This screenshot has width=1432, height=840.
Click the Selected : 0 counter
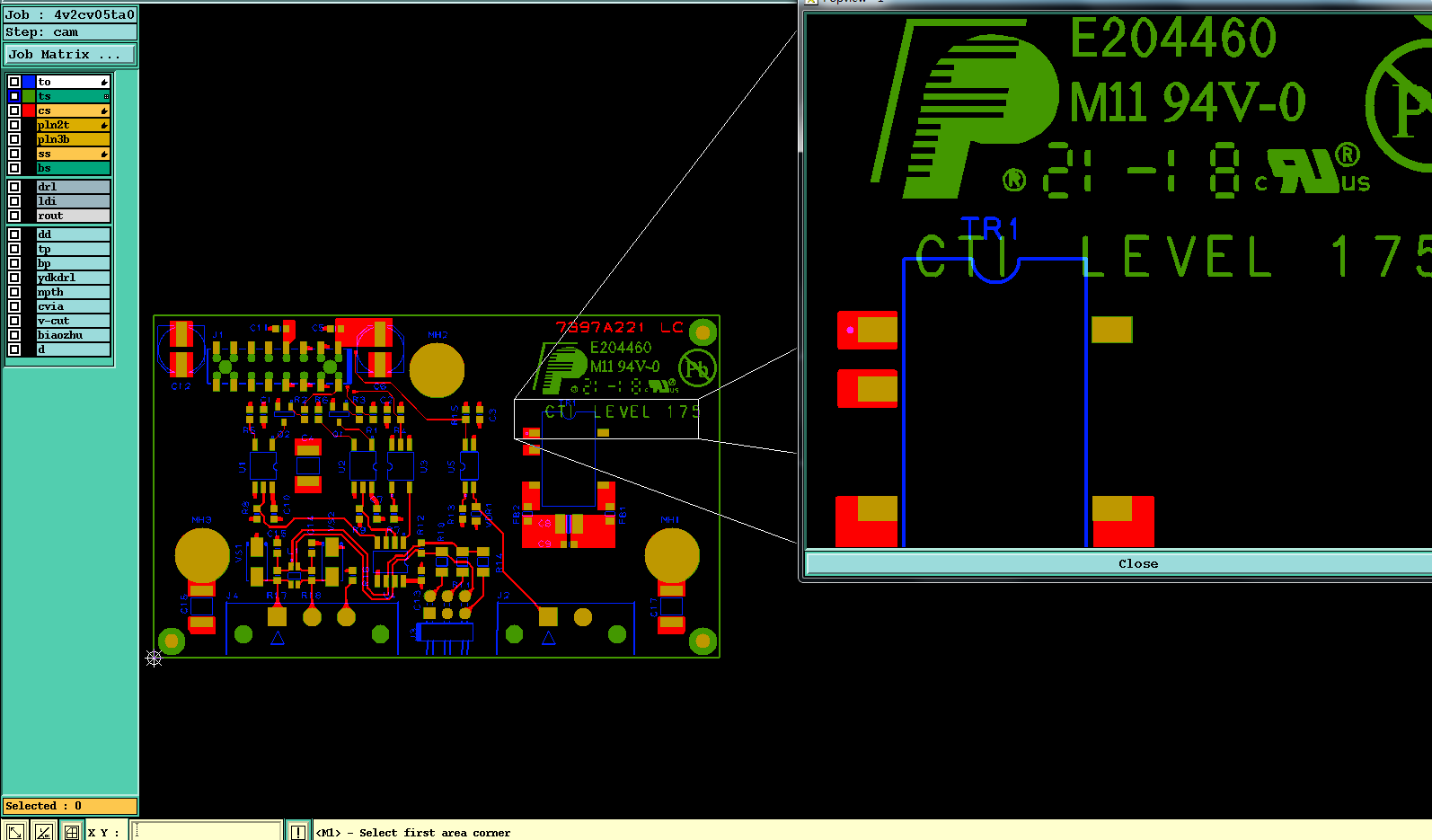[70, 806]
